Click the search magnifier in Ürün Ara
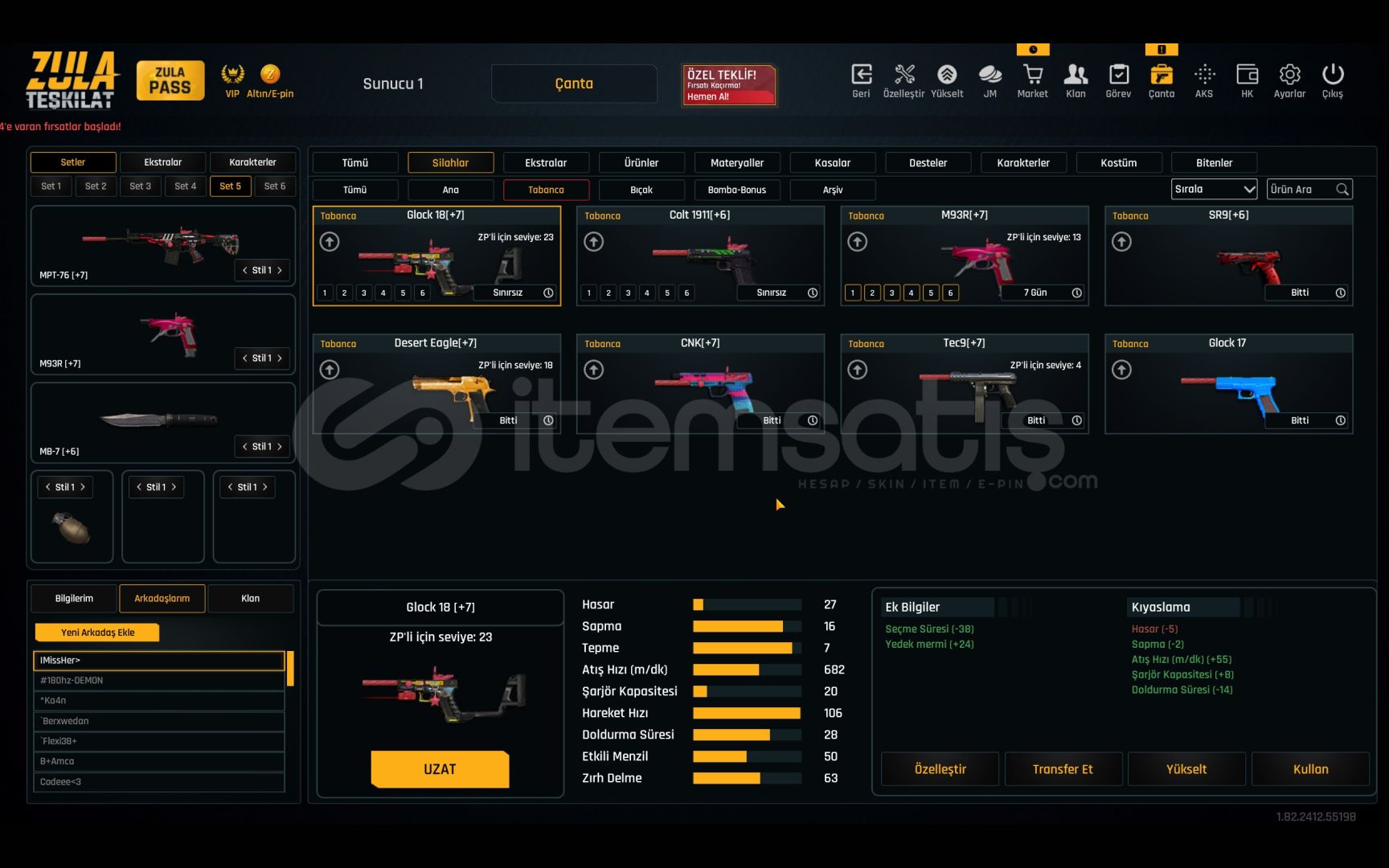This screenshot has width=1389, height=868. click(x=1342, y=190)
